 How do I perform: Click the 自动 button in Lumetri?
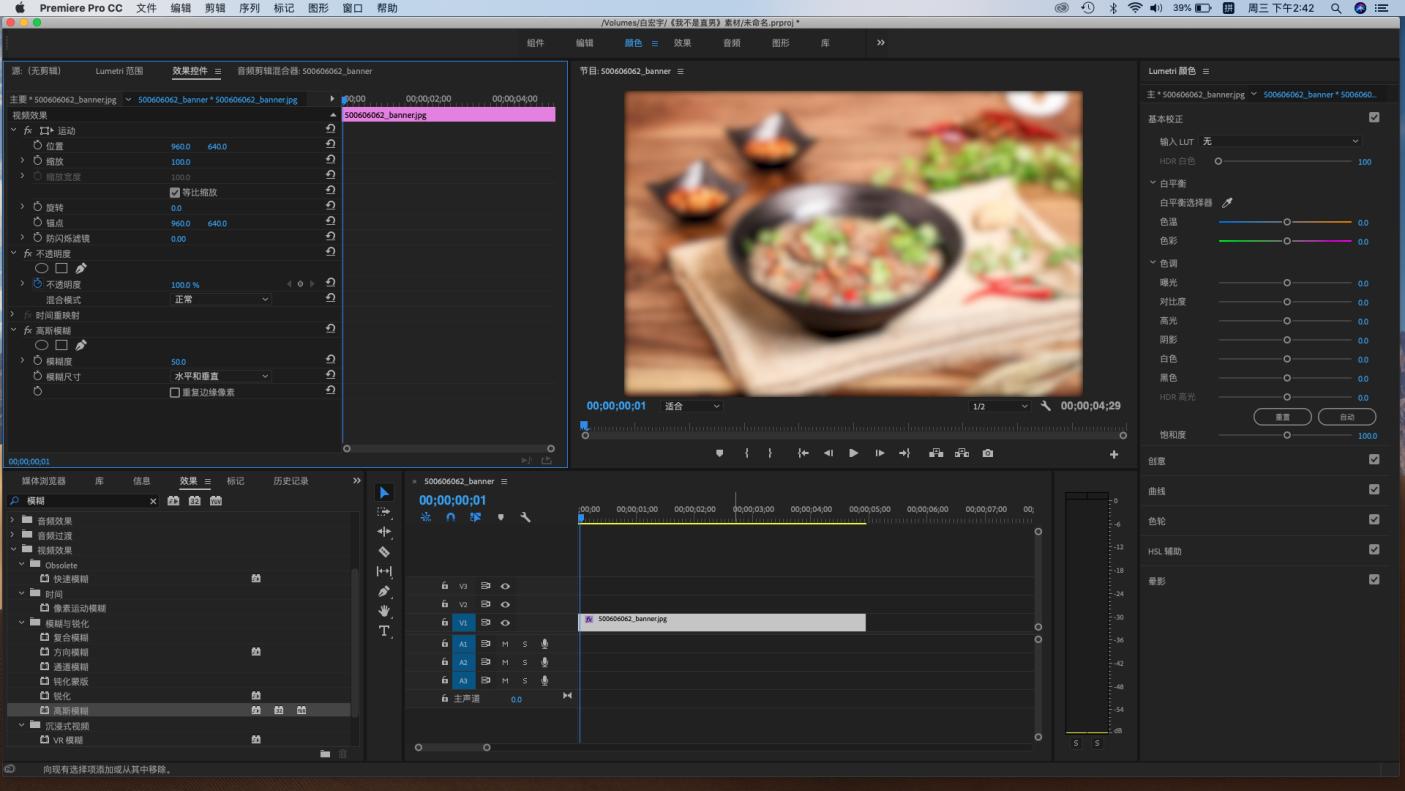pyautogui.click(x=1346, y=417)
